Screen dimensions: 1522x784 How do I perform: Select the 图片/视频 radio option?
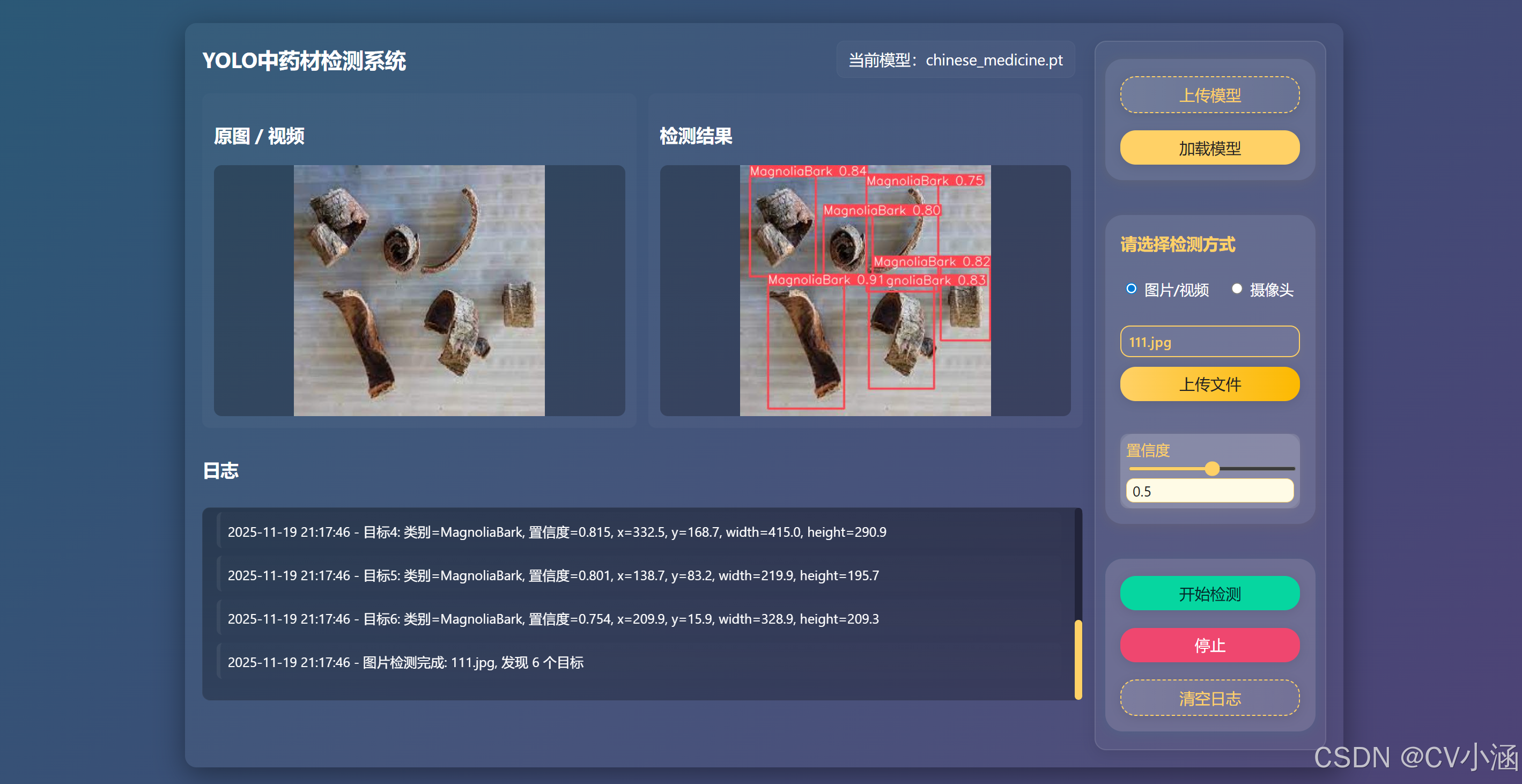pos(1131,289)
